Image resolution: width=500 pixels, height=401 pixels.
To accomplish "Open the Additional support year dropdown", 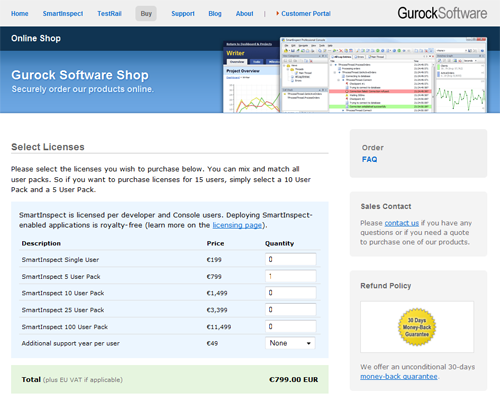I will (x=290, y=343).
